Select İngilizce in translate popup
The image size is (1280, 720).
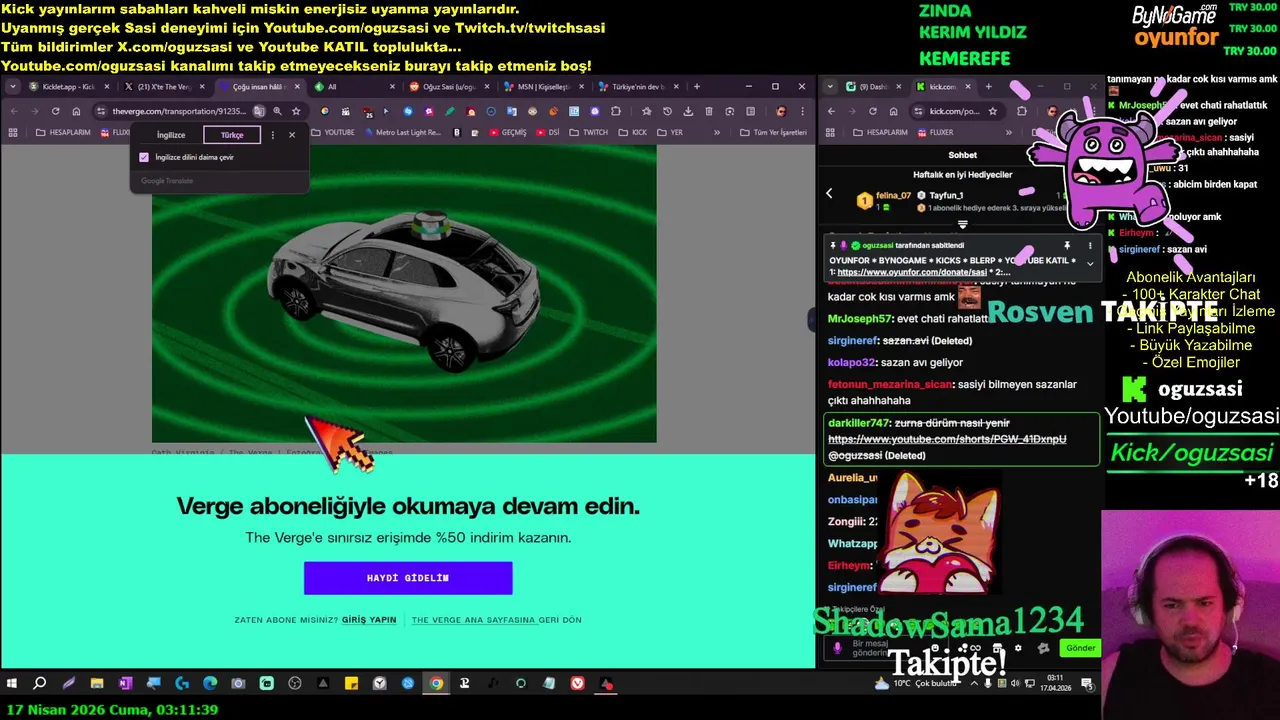[171, 135]
